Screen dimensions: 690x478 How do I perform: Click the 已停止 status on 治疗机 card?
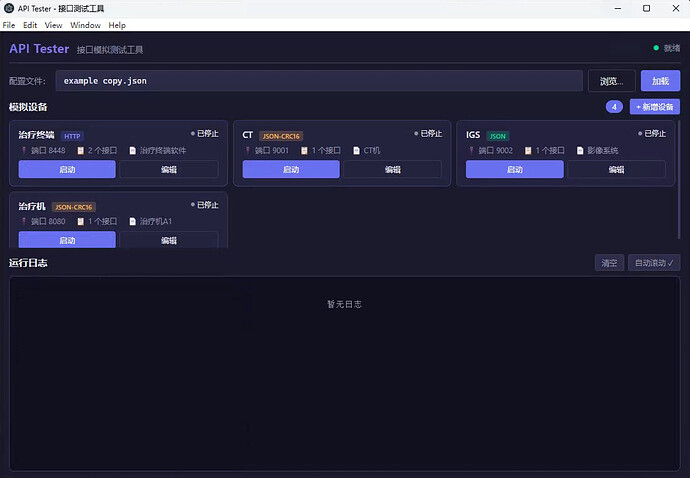tap(205, 205)
